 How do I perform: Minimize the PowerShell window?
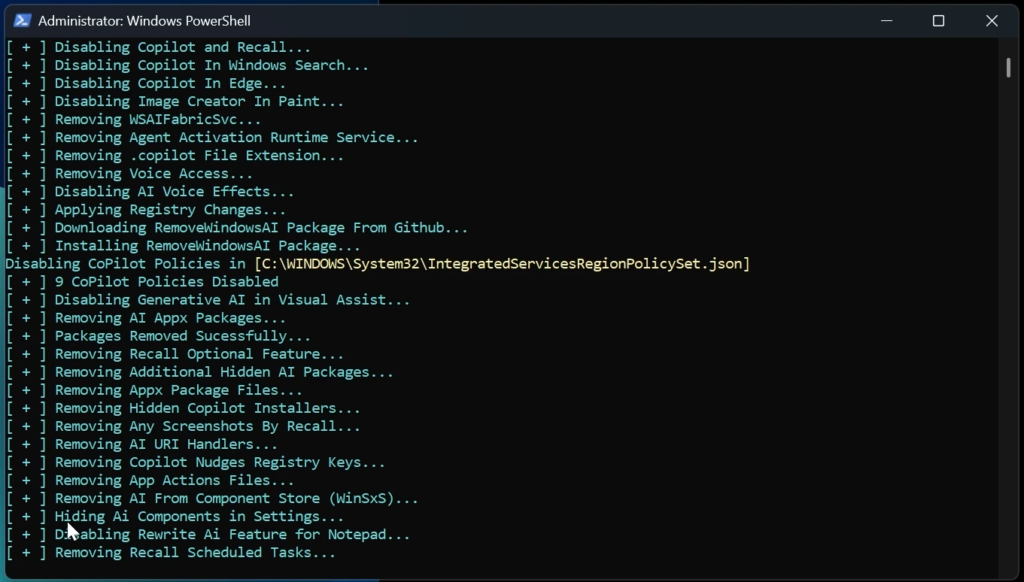click(x=885, y=21)
